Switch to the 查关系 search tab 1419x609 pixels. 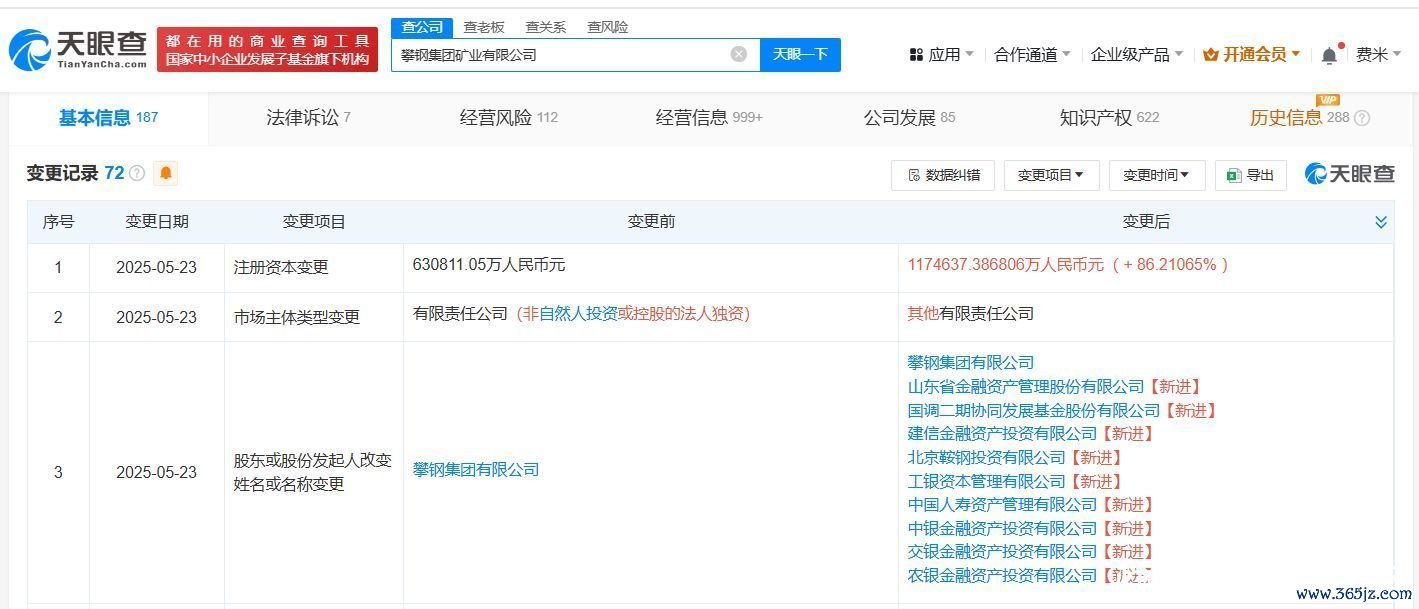[x=546, y=27]
